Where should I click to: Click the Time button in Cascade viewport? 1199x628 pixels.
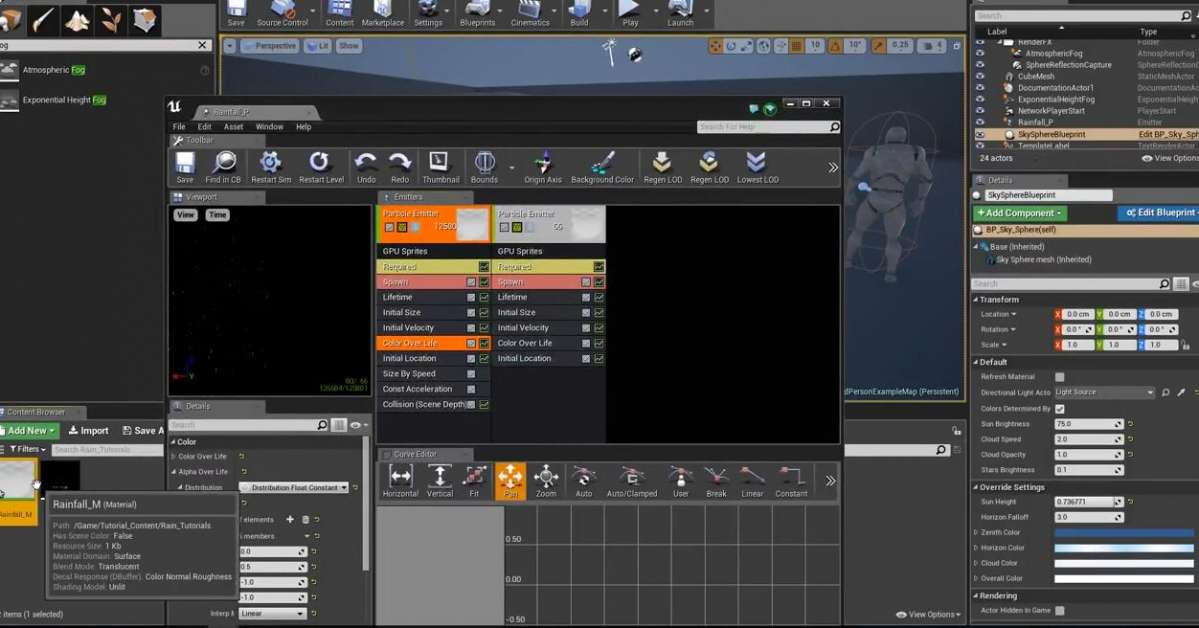click(218, 215)
